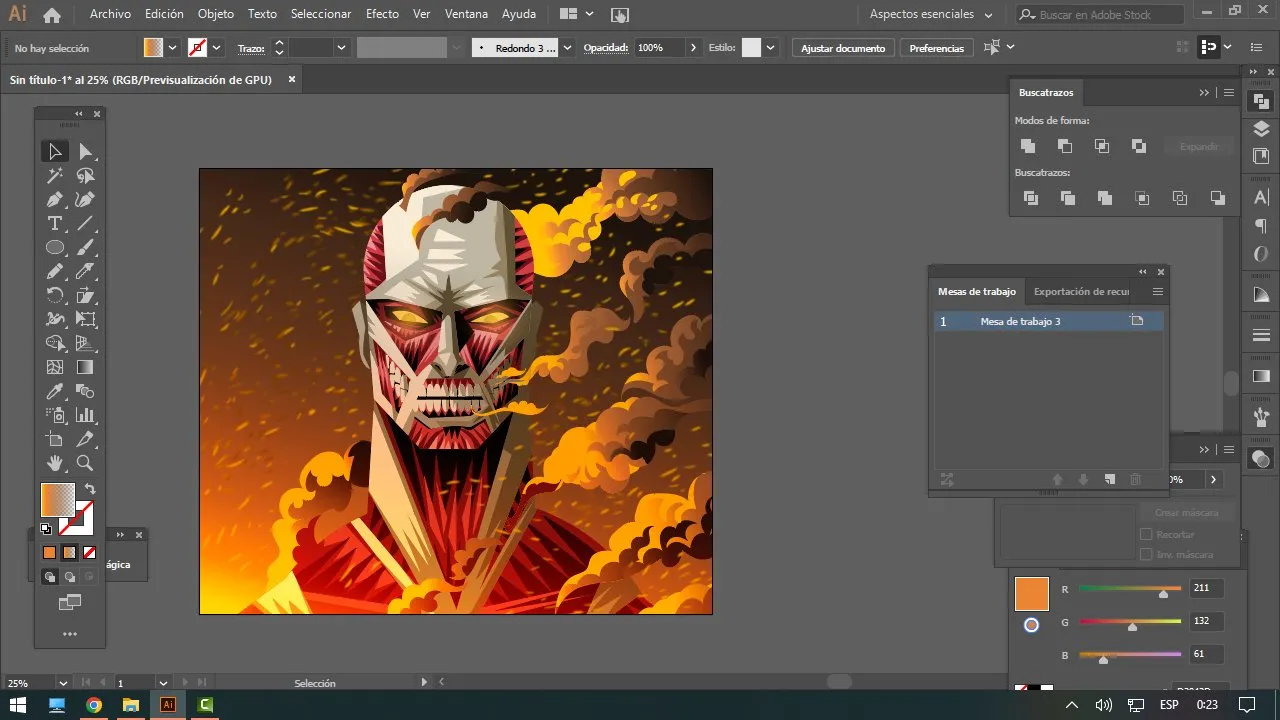The width and height of the screenshot is (1280, 720).
Task: Select the Perspective Grid tool
Action: (x=86, y=344)
